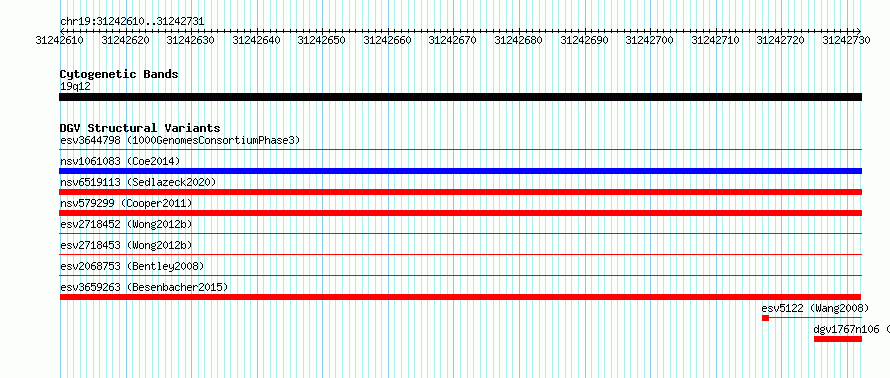
Task: Open the Cytogenetic Bands track title
Action: (x=119, y=74)
